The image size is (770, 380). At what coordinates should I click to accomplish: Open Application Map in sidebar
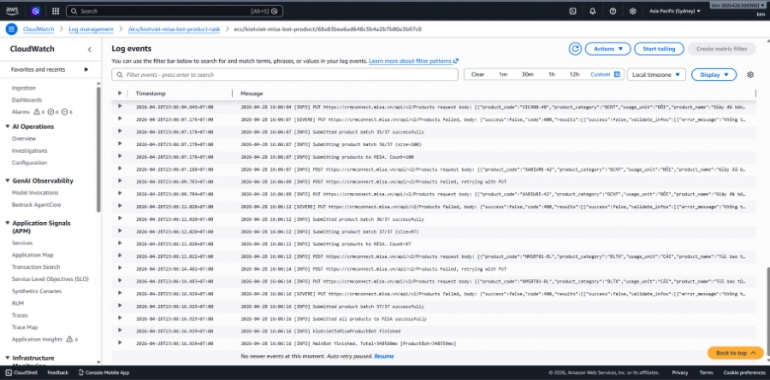32,255
